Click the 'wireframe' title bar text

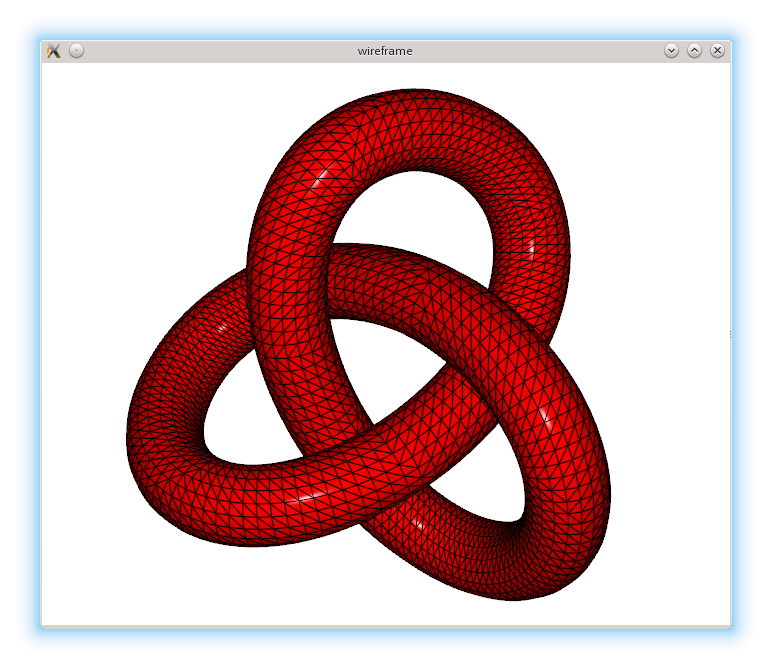point(385,51)
